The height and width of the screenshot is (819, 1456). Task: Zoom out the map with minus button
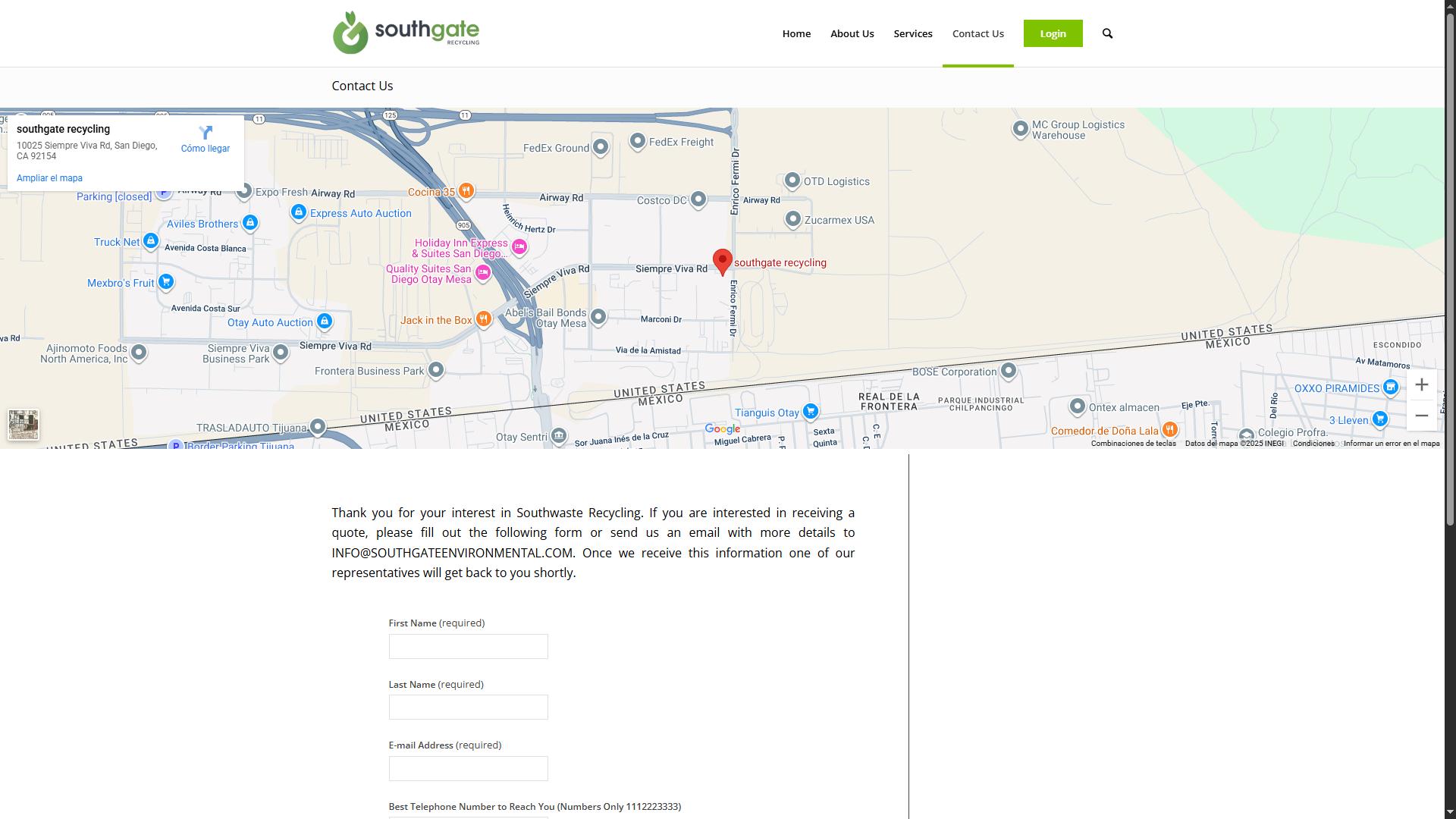pos(1421,416)
